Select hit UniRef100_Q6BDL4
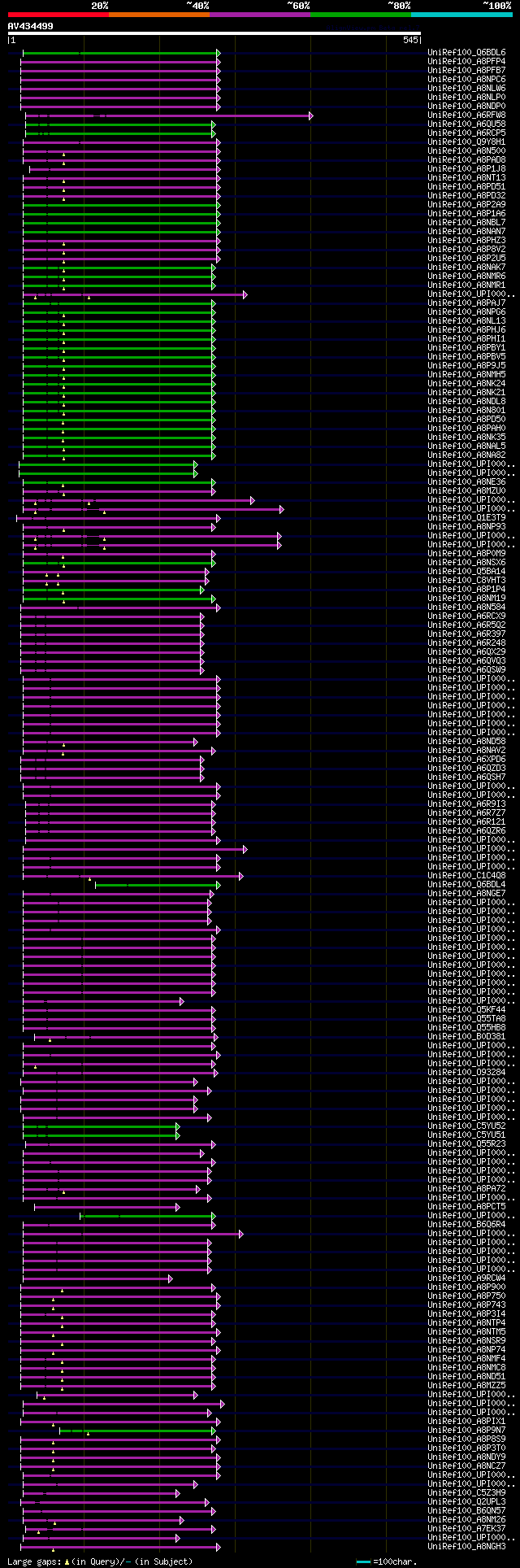This screenshot has width=520, height=1568. pos(466,884)
